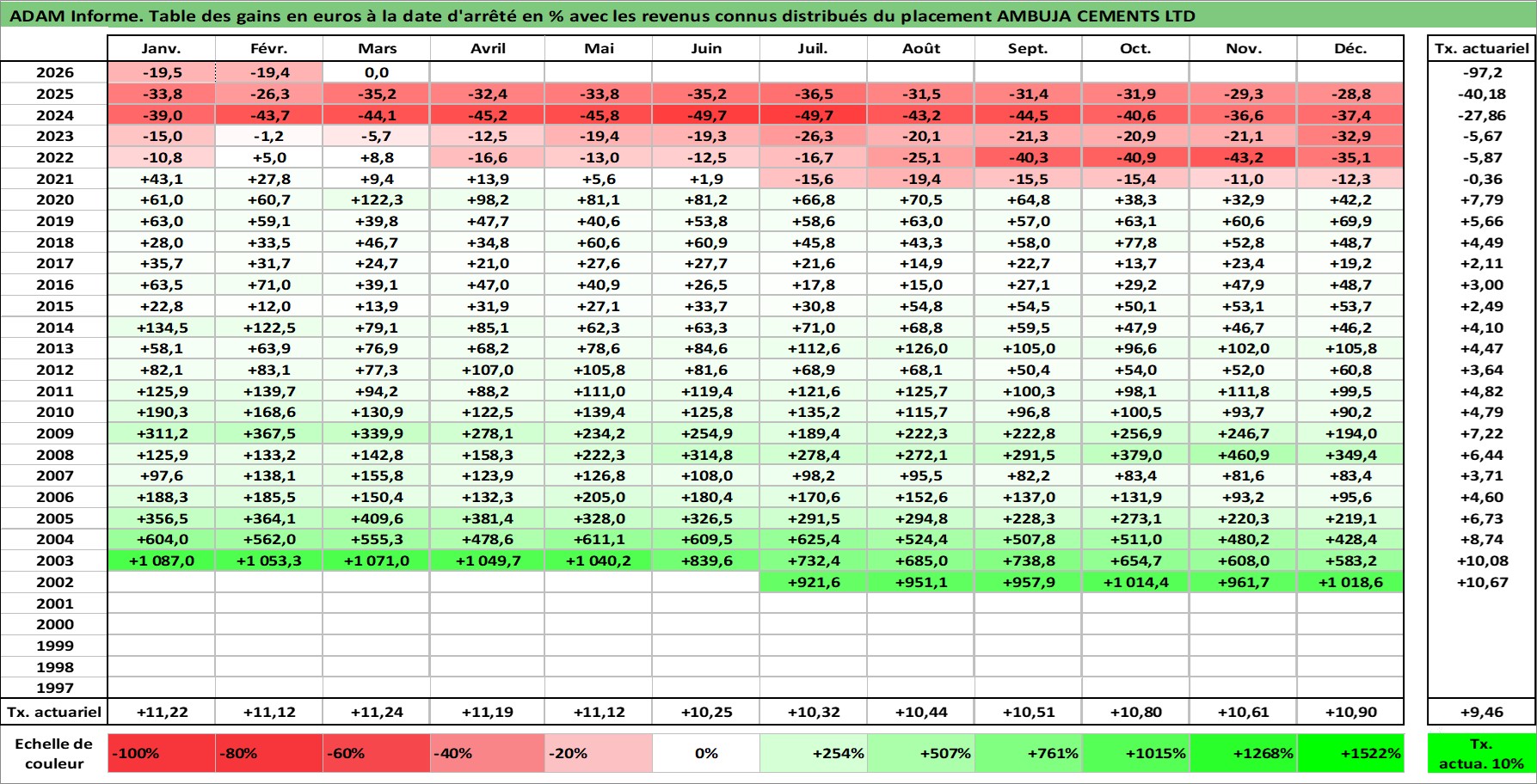Click the value +1 040,2

(599, 560)
